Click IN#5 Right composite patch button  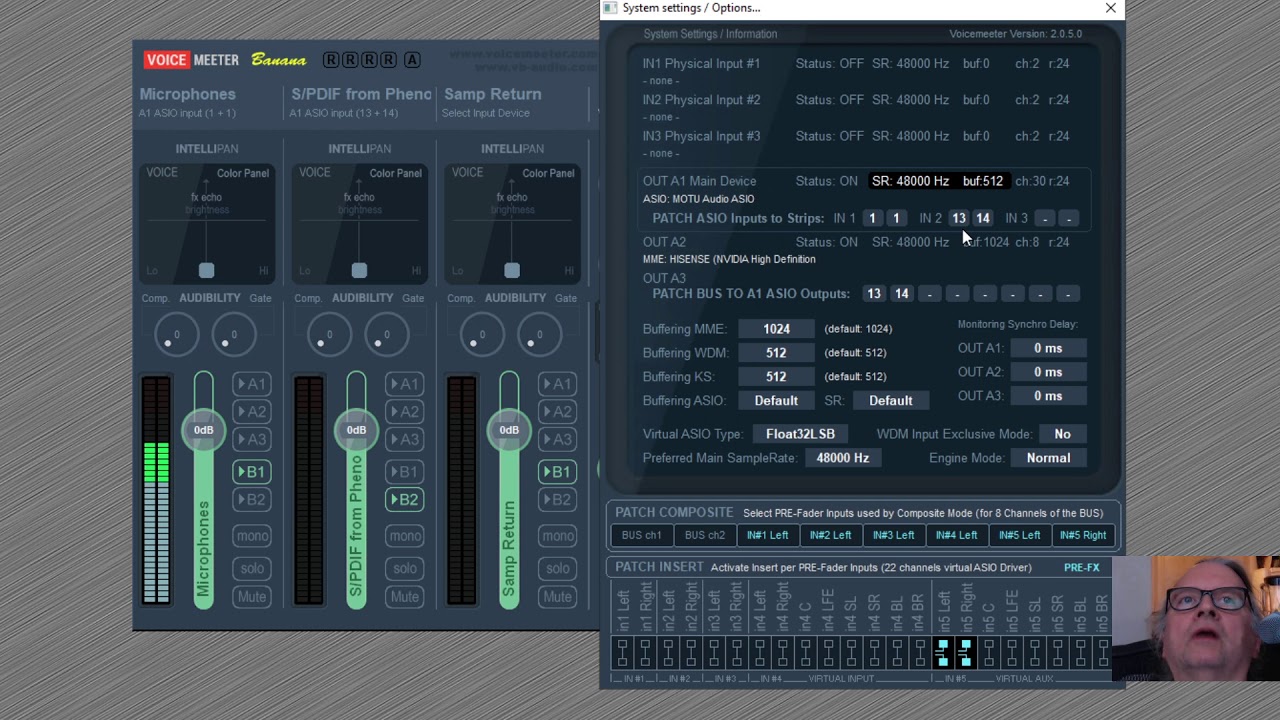[x=1083, y=535]
